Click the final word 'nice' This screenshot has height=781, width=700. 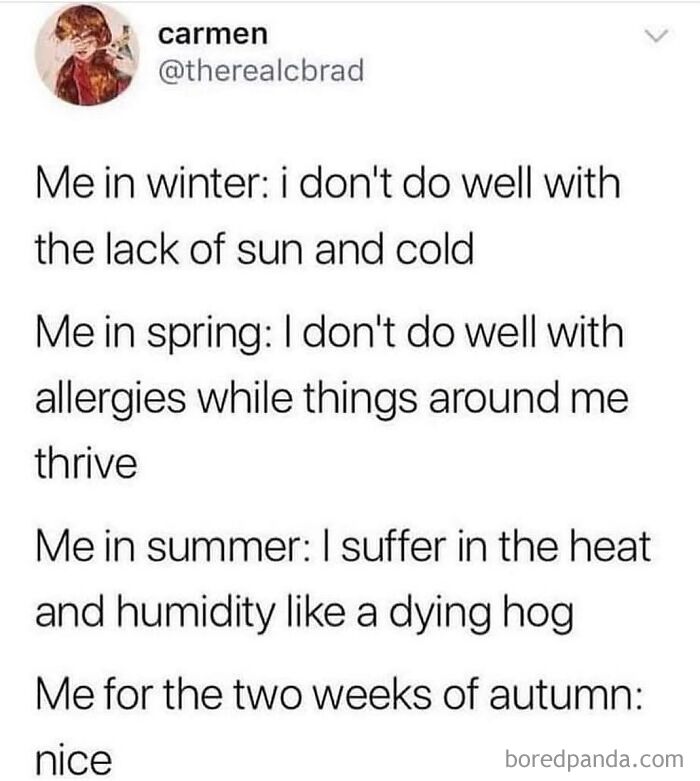(x=74, y=760)
